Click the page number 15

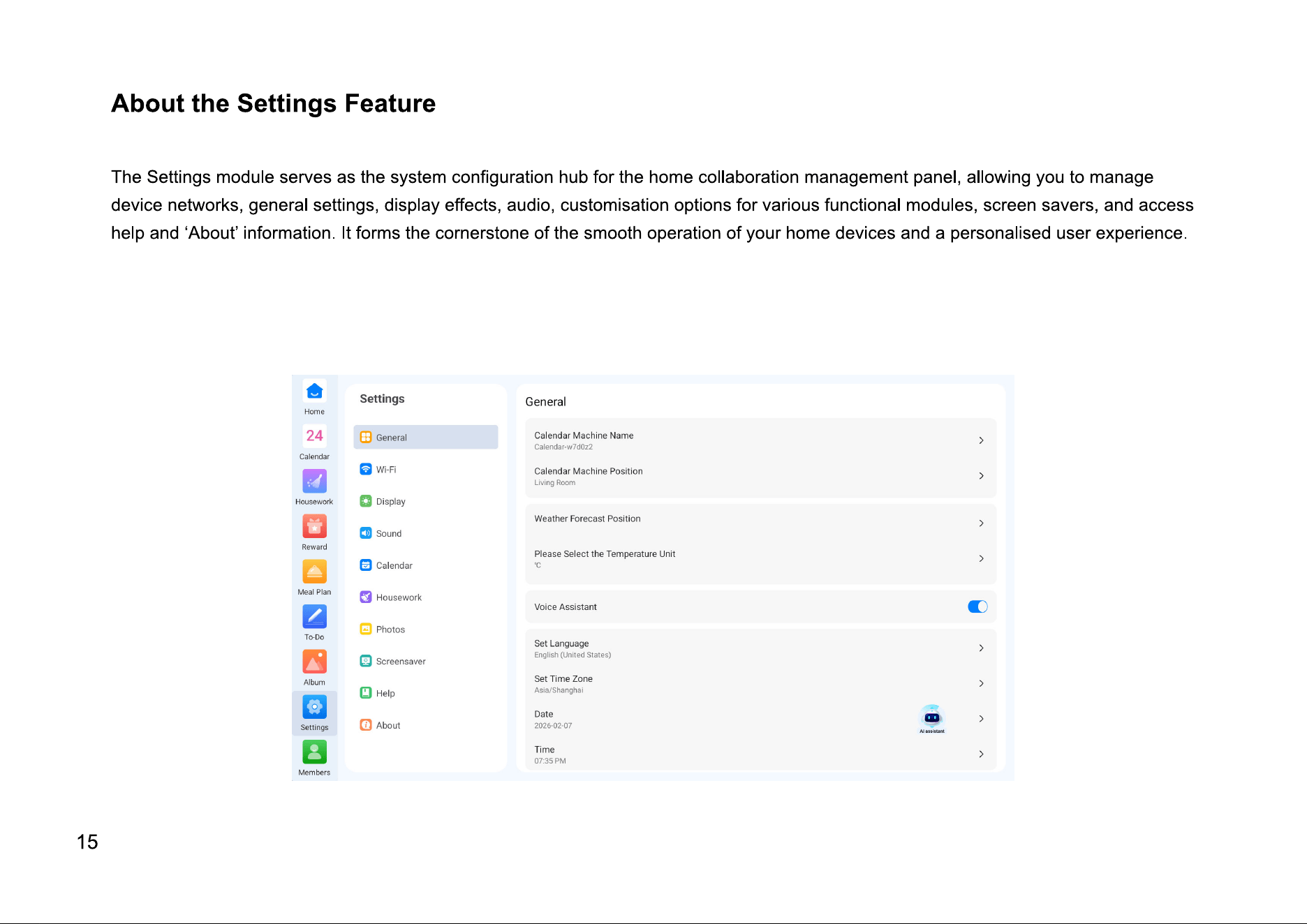[87, 842]
